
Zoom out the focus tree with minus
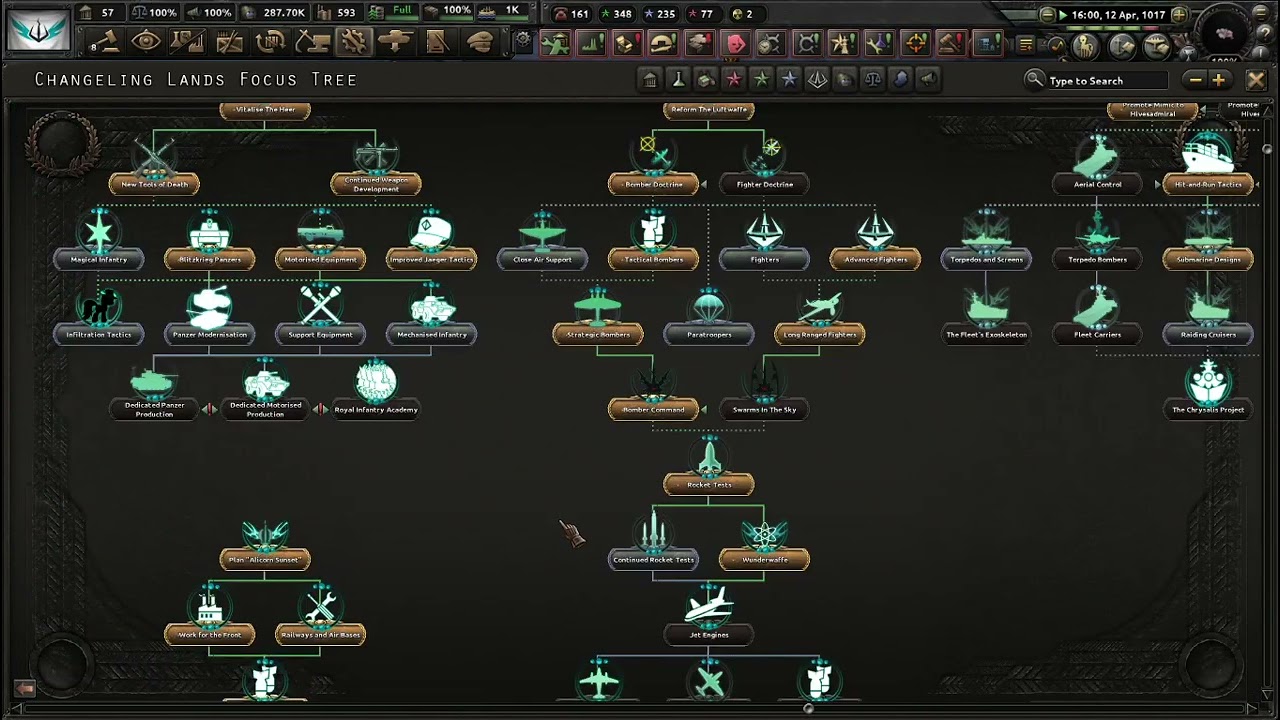pos(1194,80)
